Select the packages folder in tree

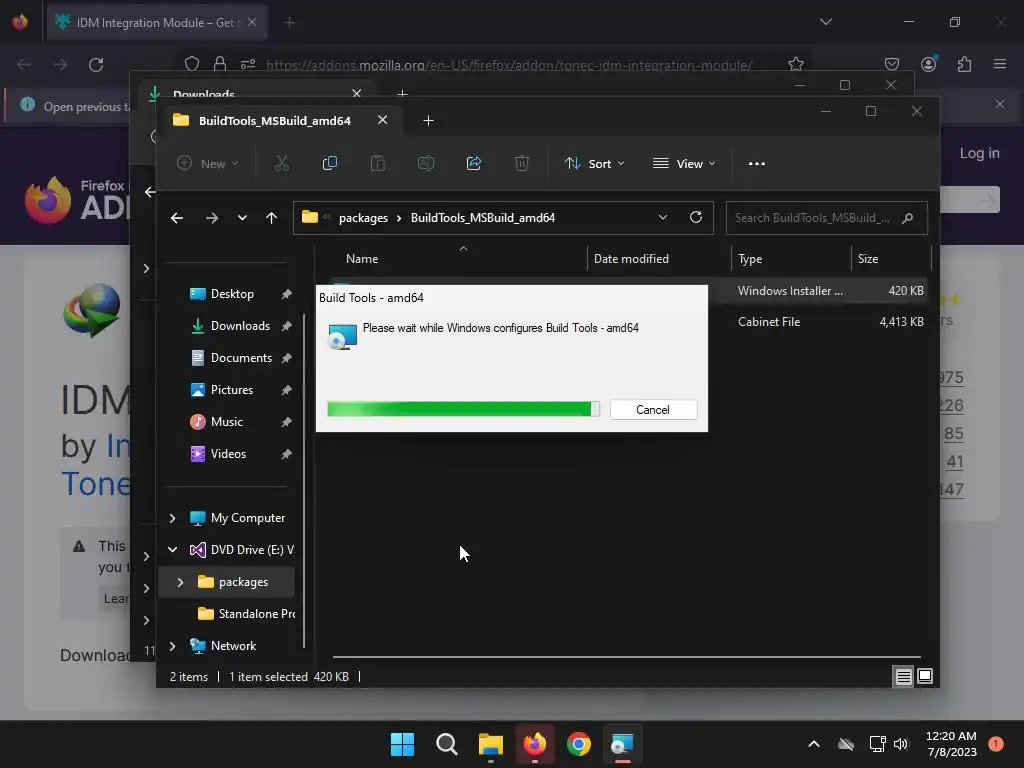(x=243, y=582)
